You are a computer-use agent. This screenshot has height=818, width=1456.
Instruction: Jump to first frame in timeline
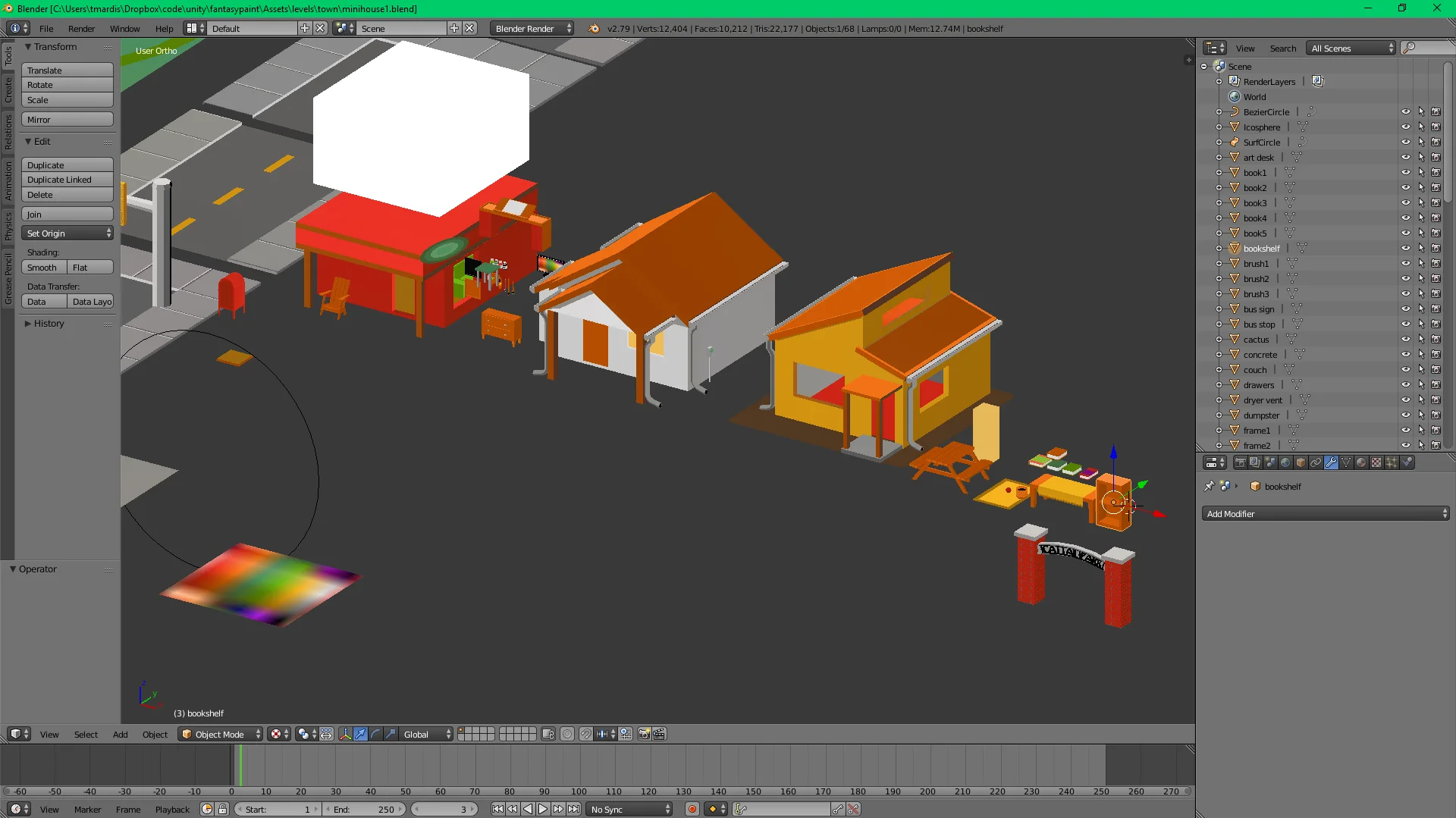click(x=497, y=809)
